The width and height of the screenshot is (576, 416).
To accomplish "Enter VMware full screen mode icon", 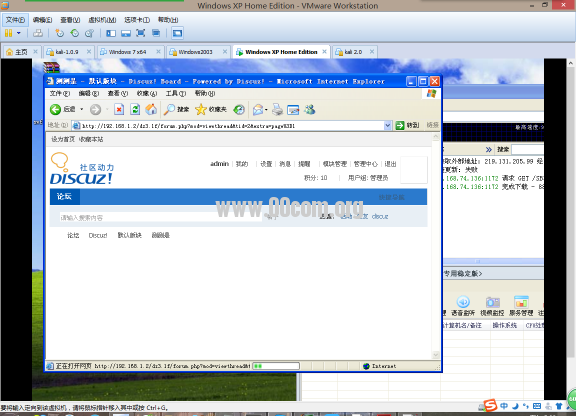I will (x=141, y=33).
